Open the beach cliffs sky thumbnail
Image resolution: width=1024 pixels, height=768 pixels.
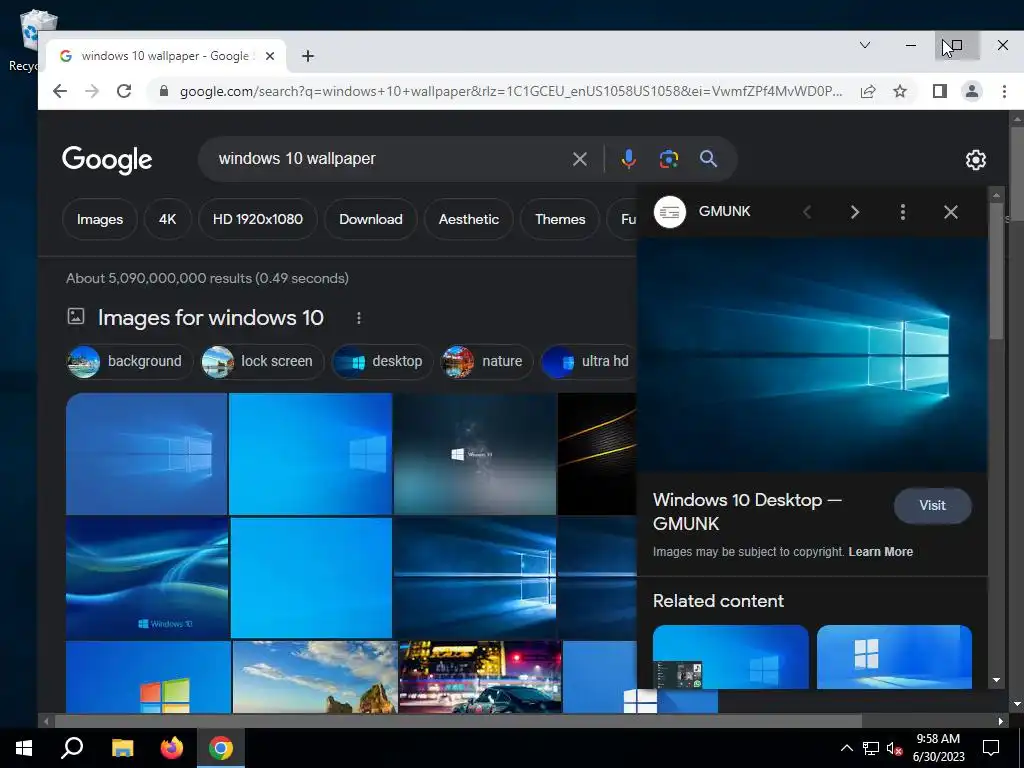click(x=315, y=677)
